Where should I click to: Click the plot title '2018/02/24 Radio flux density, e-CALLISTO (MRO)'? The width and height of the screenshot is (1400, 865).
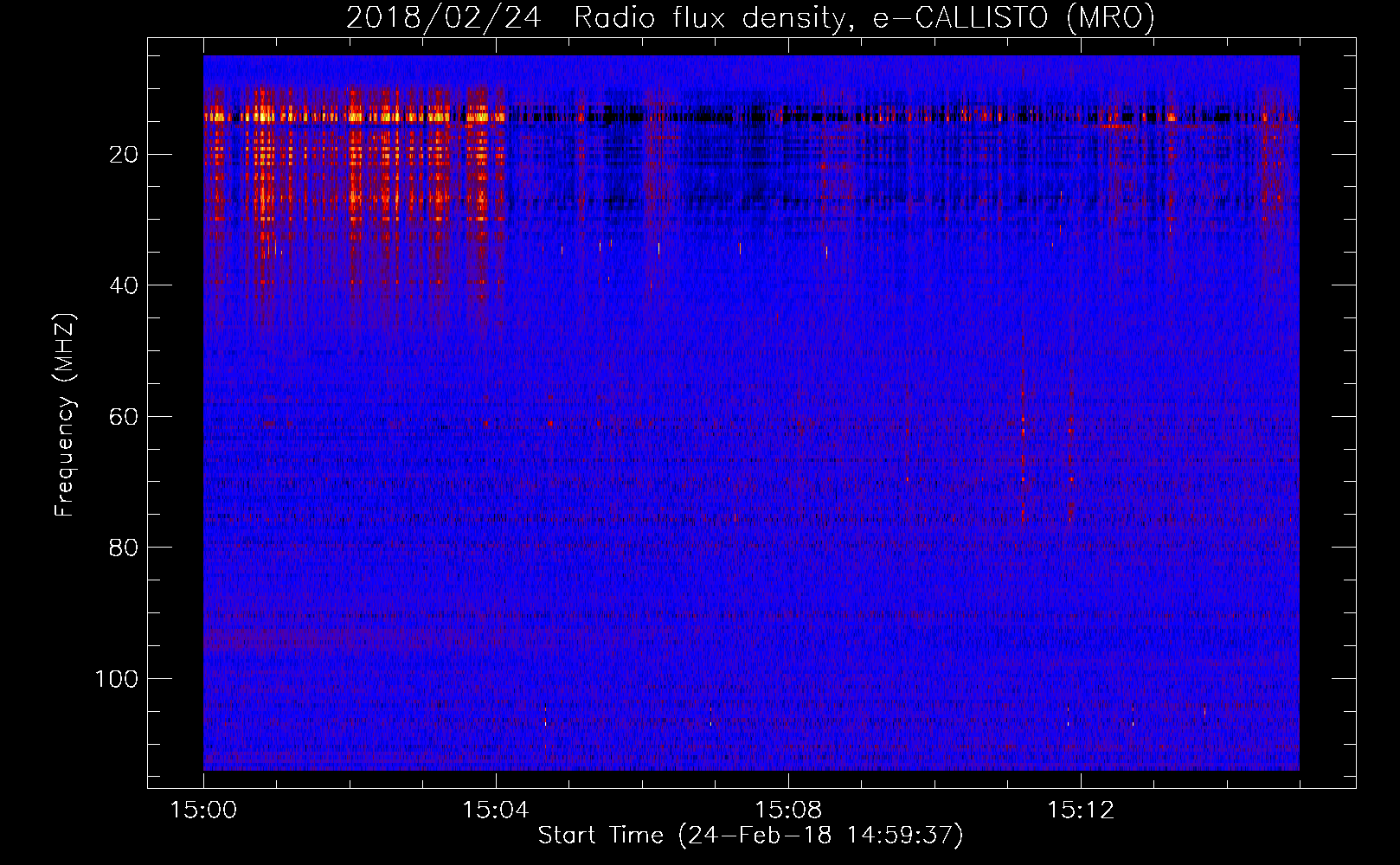[750, 18]
